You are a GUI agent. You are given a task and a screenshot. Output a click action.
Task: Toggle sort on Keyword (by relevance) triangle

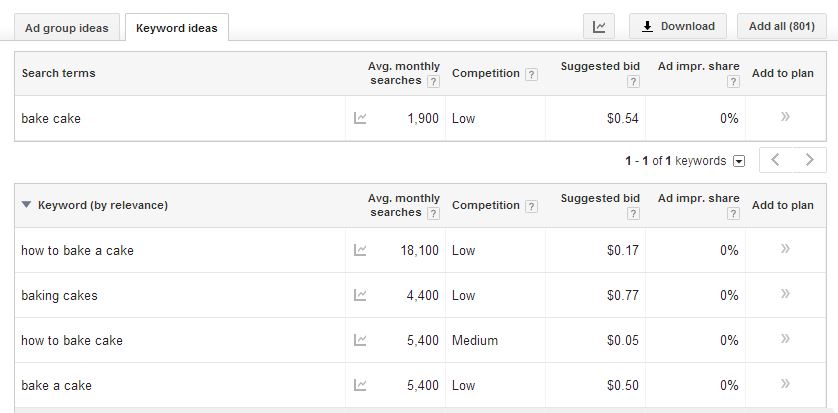pos(26,205)
